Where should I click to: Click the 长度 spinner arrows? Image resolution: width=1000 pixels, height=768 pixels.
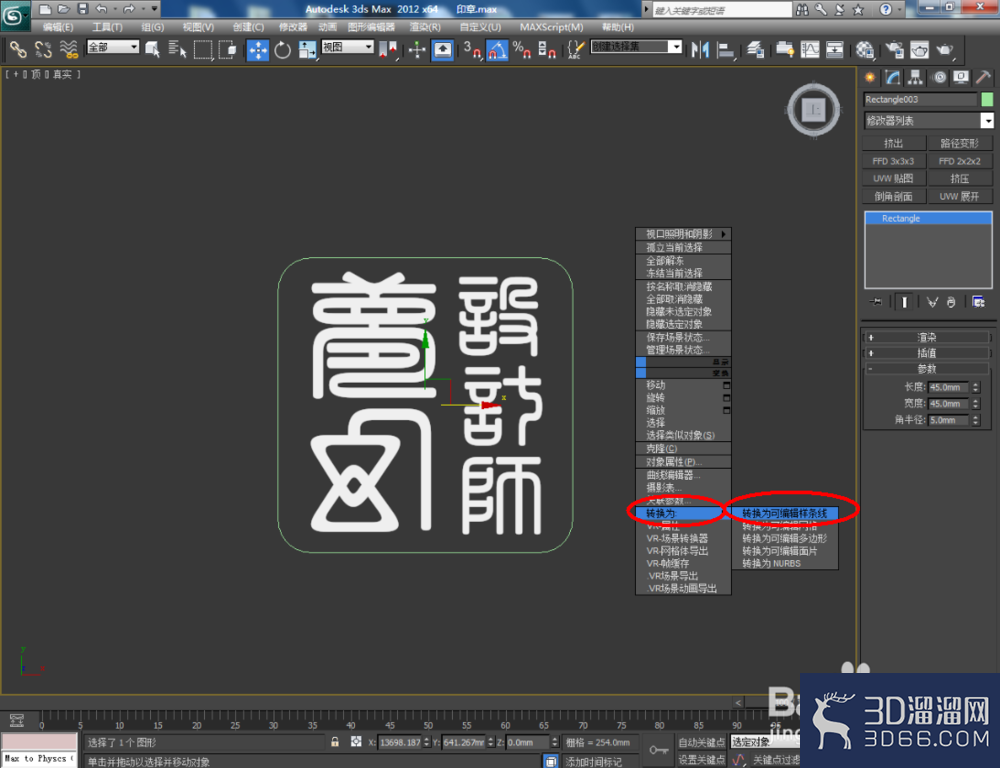(x=975, y=387)
